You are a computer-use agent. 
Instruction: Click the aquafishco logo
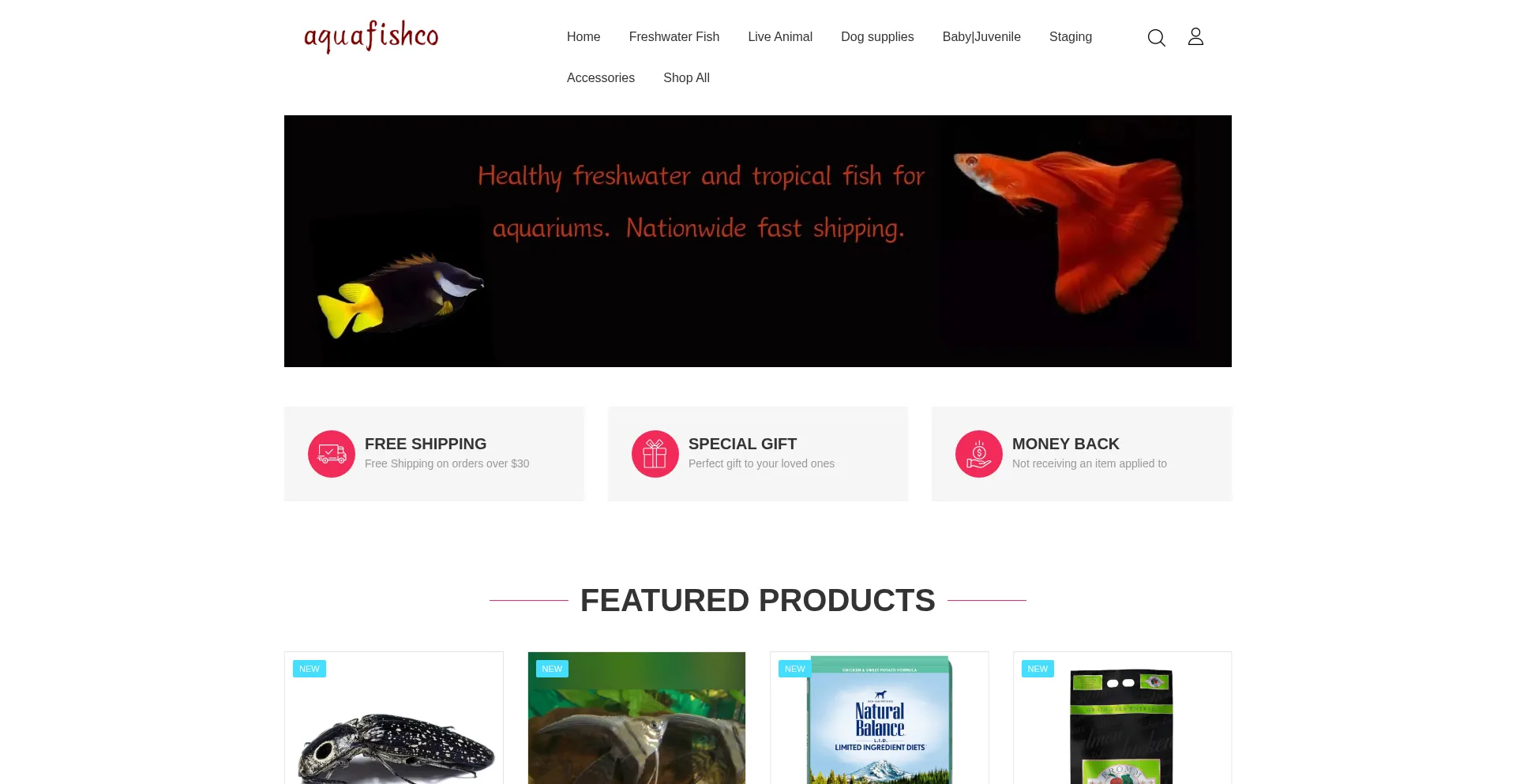coord(371,36)
